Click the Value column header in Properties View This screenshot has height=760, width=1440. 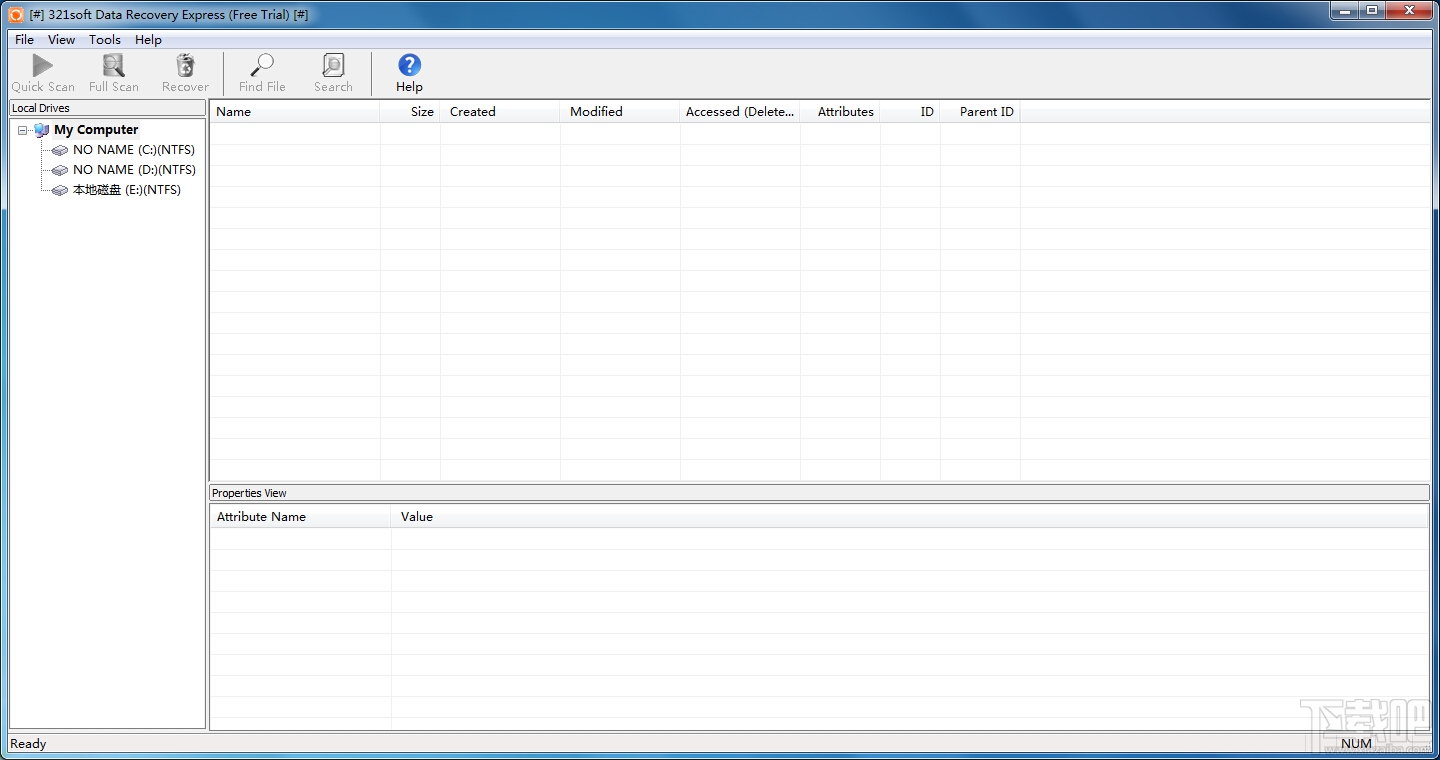(910, 517)
